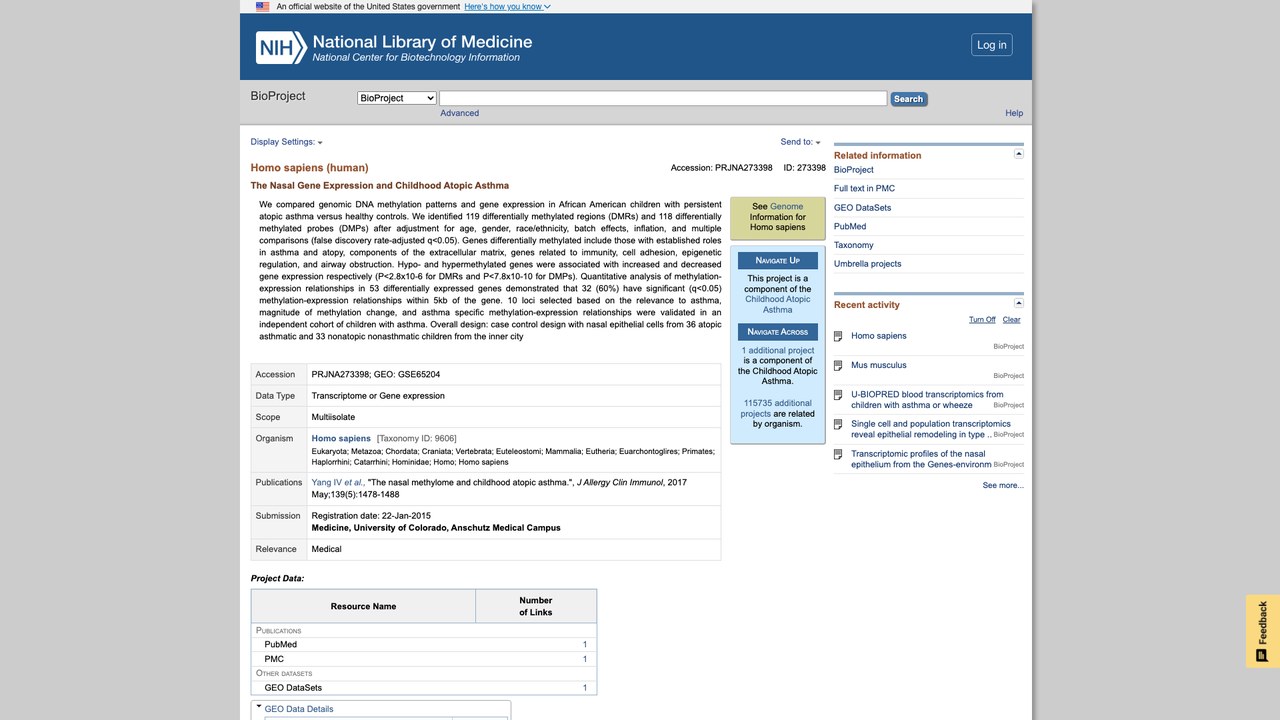Navigate up to Childhood Atopic Asthma

point(778,304)
